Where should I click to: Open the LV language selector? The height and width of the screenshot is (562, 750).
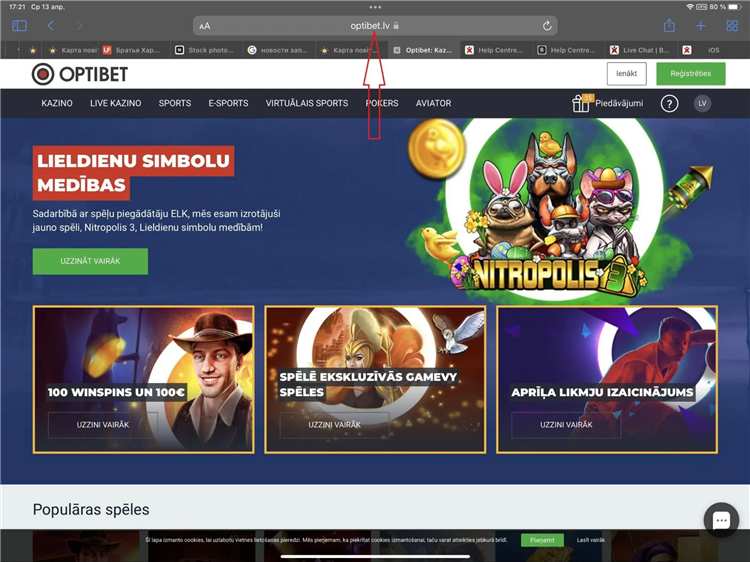pos(702,103)
